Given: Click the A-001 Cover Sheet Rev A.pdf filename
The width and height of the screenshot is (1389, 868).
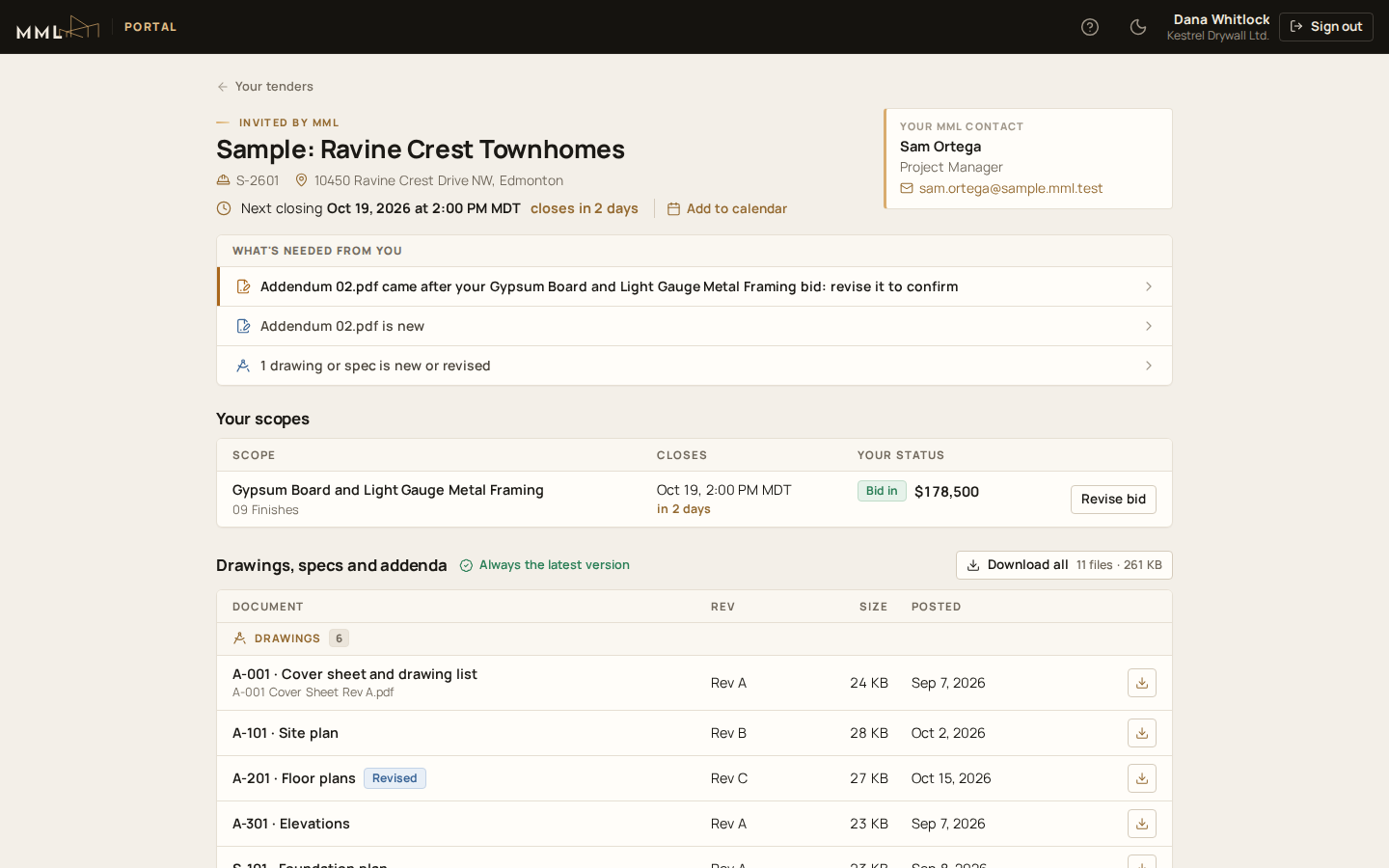Looking at the screenshot, I should click(x=313, y=692).
